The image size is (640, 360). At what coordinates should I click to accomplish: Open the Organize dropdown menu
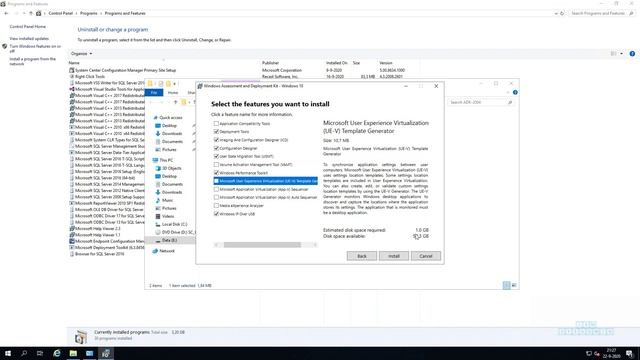[x=81, y=53]
